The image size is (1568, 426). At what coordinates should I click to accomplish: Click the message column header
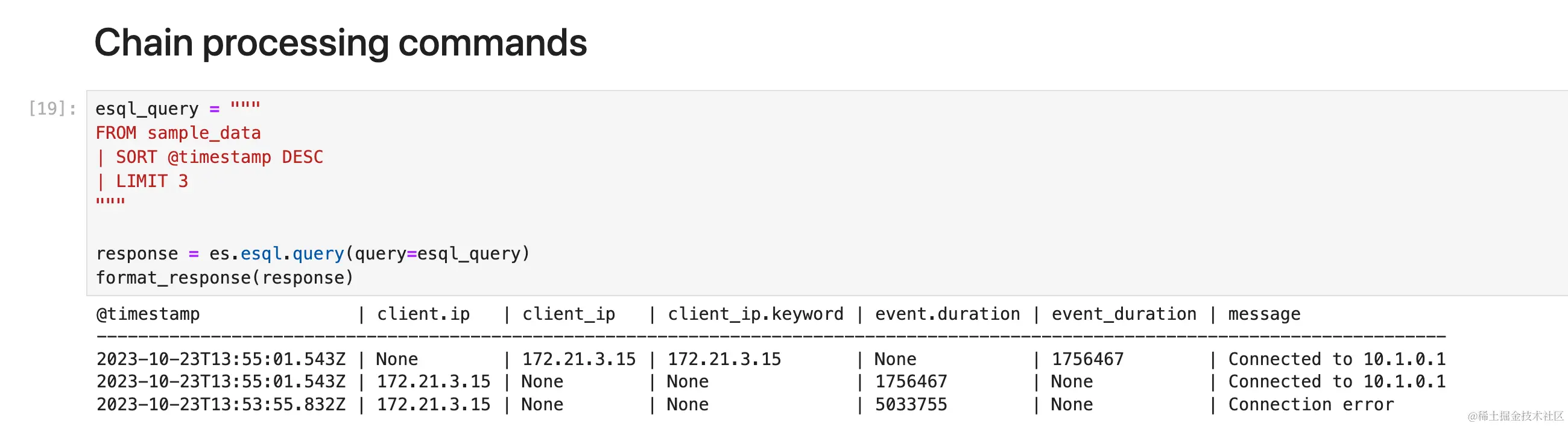pyautogui.click(x=1263, y=314)
